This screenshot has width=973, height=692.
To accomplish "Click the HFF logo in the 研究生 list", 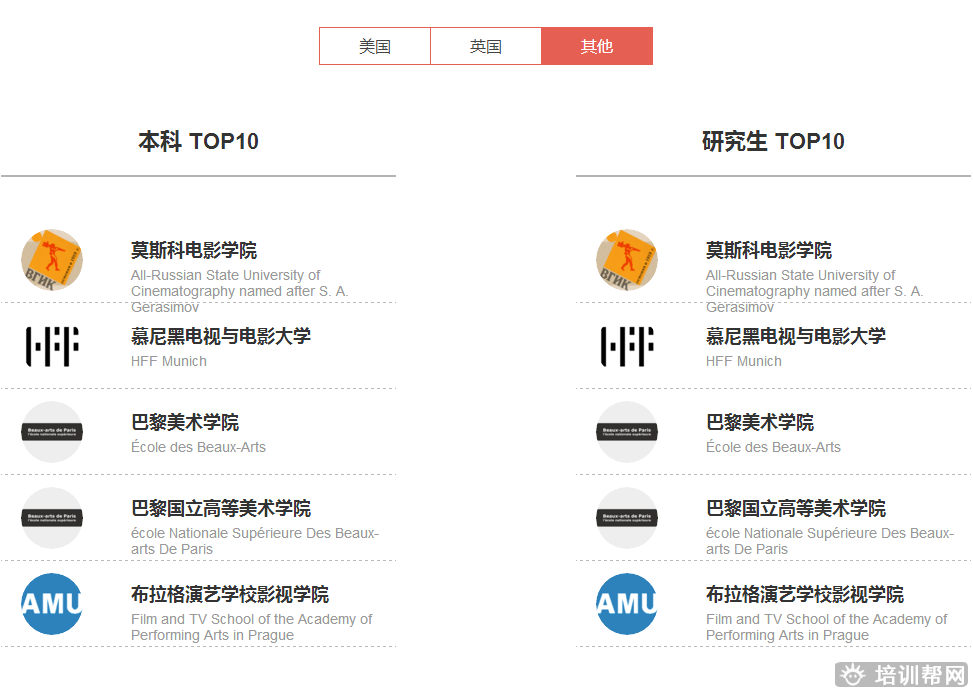I will [x=627, y=346].
